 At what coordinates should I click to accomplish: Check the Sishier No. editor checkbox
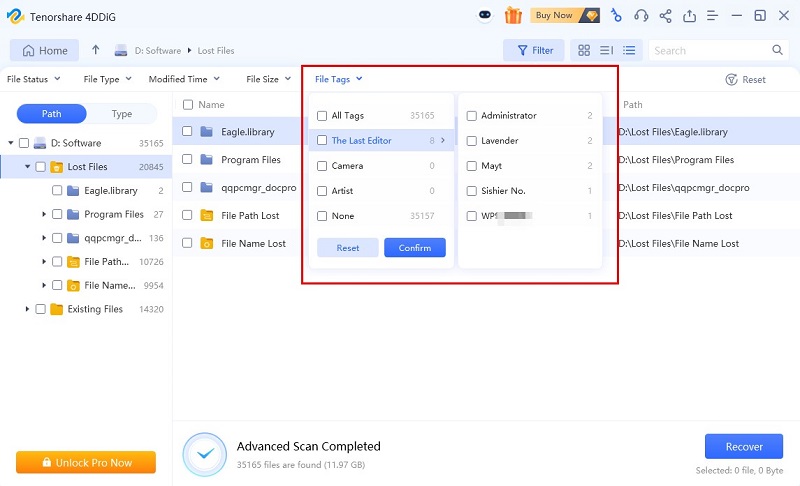pyautogui.click(x=472, y=191)
